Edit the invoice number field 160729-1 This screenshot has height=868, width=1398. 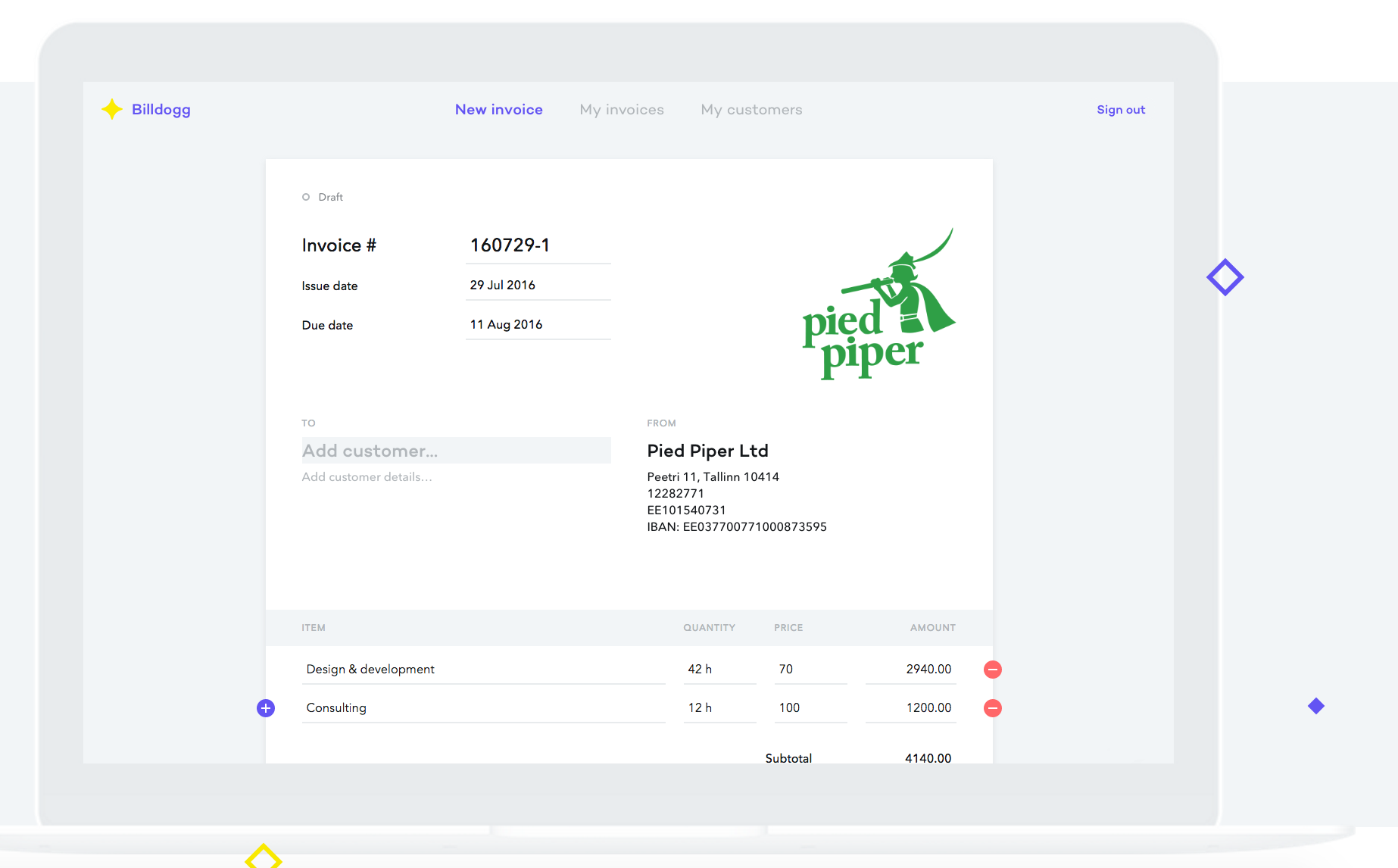(x=538, y=245)
